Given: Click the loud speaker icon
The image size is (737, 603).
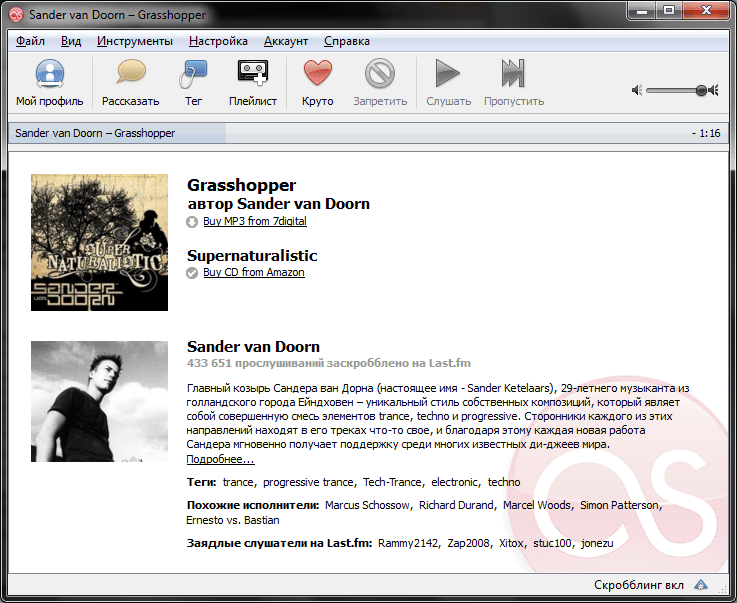Looking at the screenshot, I should [714, 90].
